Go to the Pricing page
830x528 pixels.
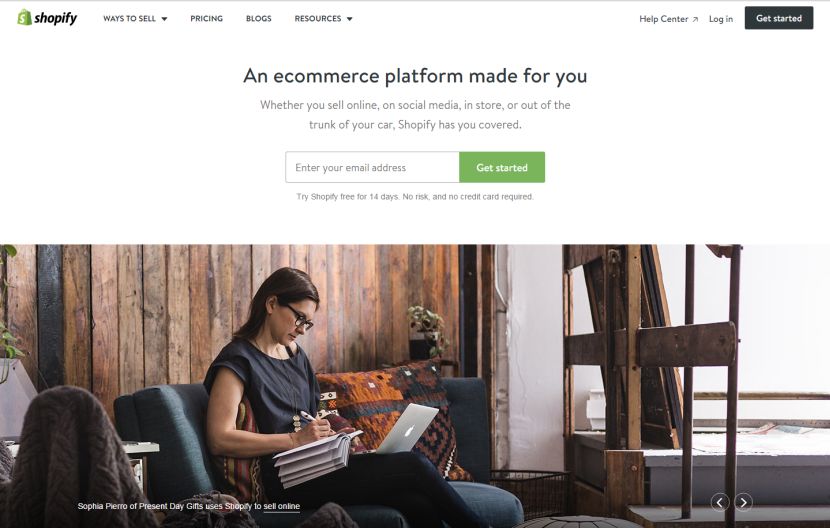tap(206, 19)
